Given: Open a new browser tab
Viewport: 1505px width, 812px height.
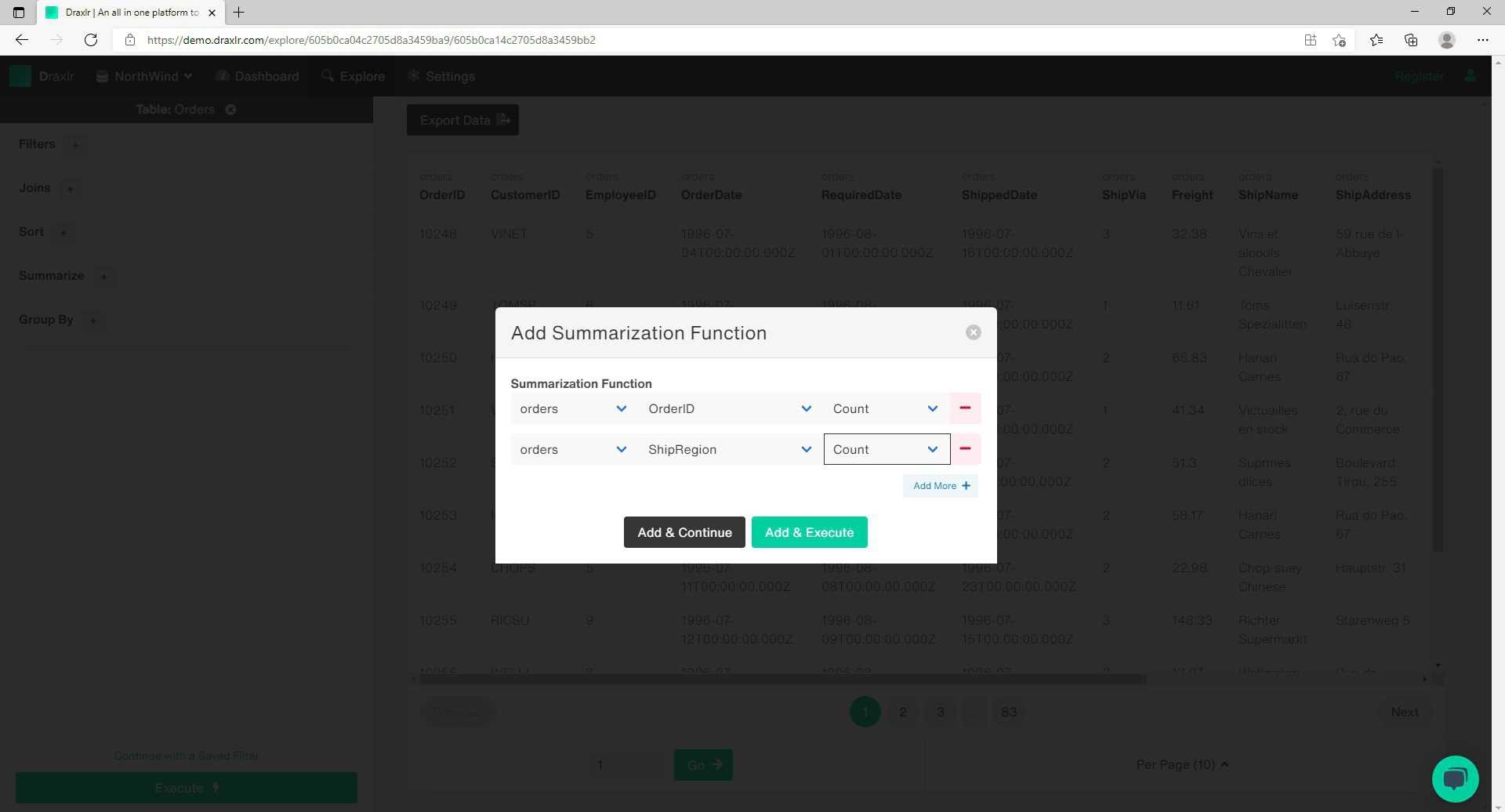Looking at the screenshot, I should point(239,12).
